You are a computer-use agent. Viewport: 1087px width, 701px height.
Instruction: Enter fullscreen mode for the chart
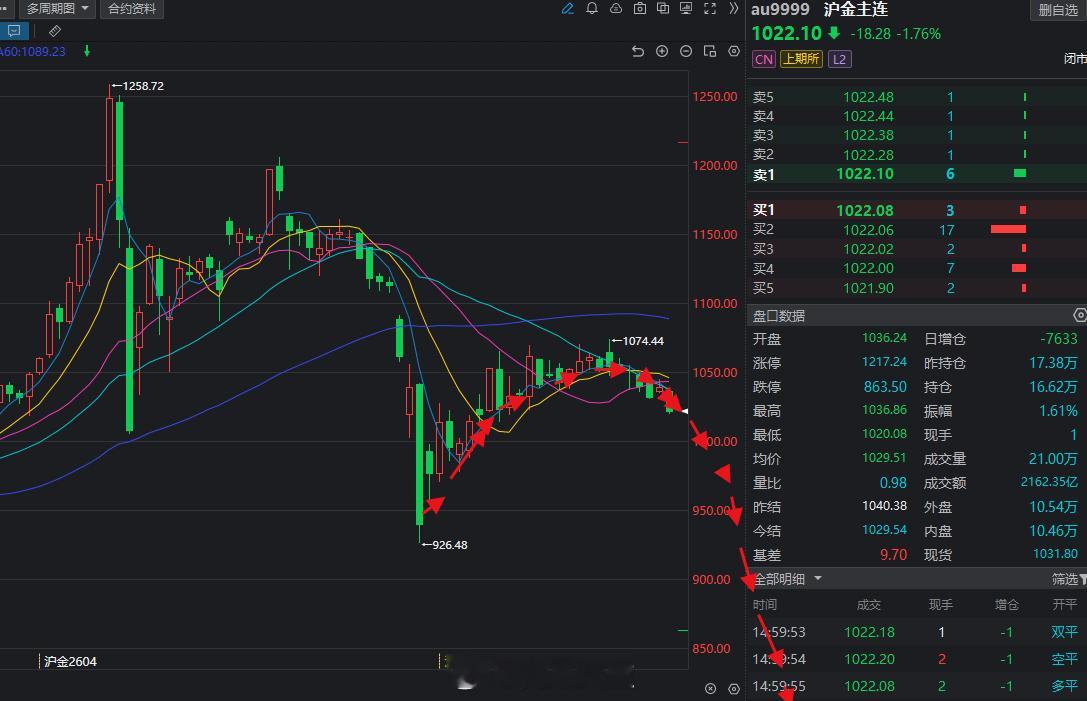(711, 10)
